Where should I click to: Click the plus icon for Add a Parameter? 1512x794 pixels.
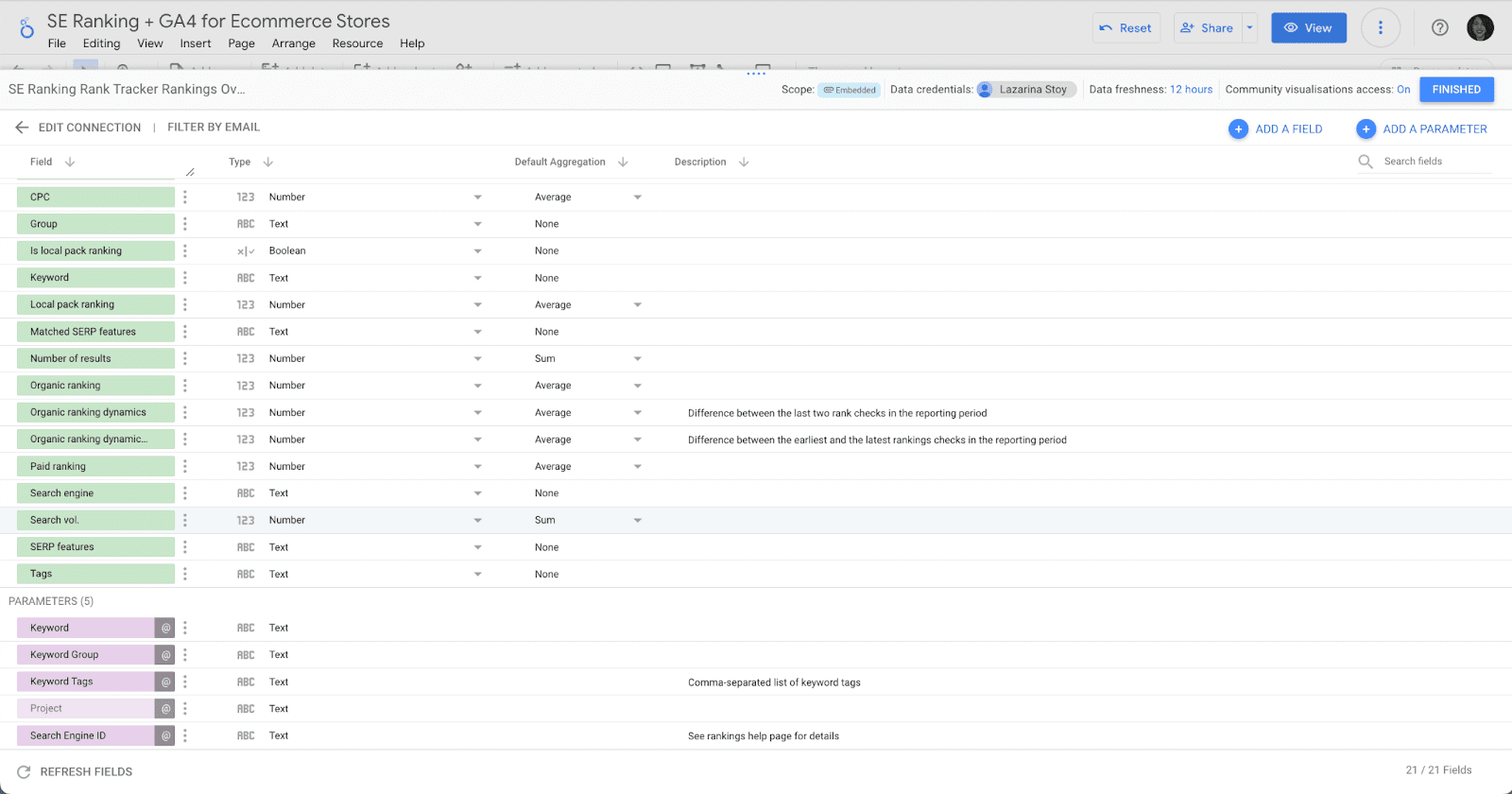click(x=1366, y=129)
